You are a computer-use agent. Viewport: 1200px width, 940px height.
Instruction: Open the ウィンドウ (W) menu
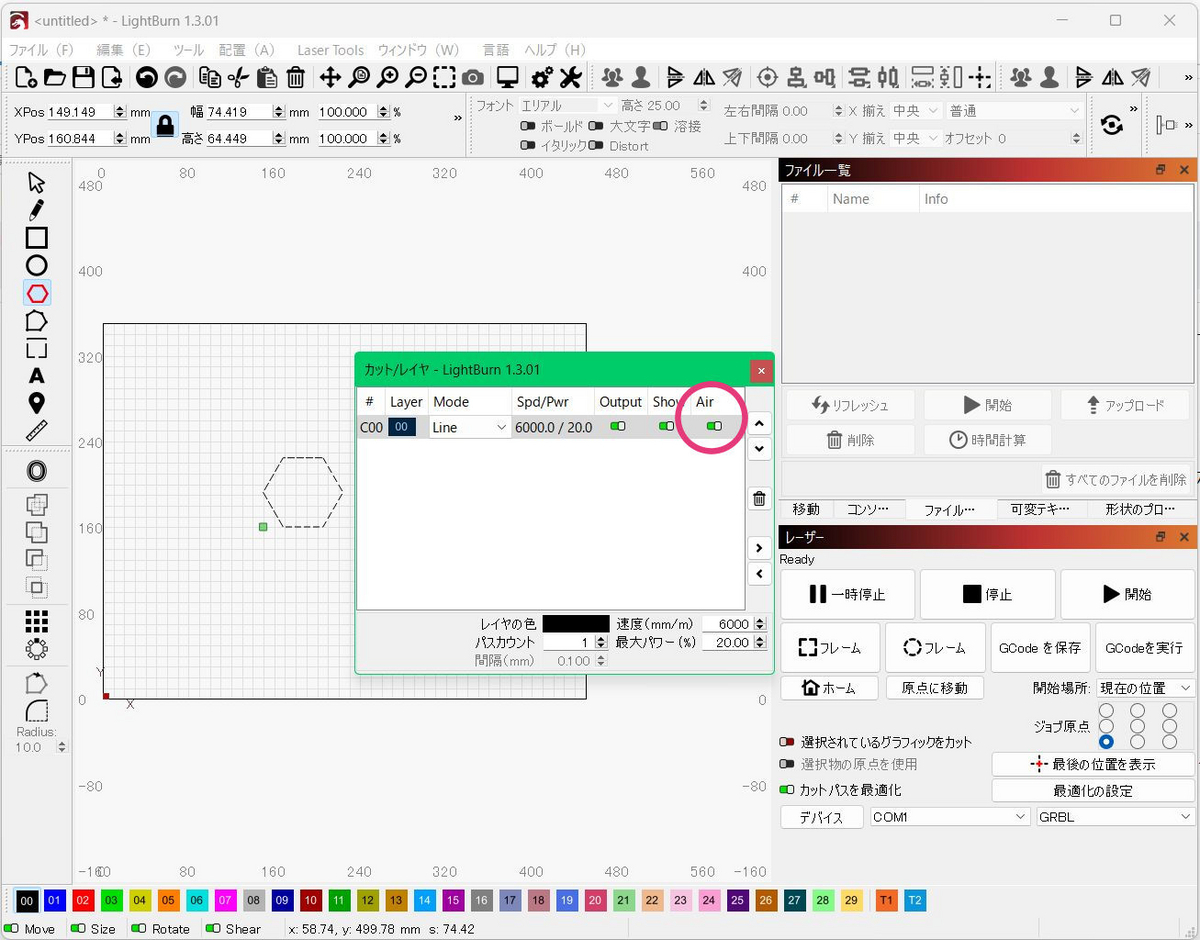(419, 50)
